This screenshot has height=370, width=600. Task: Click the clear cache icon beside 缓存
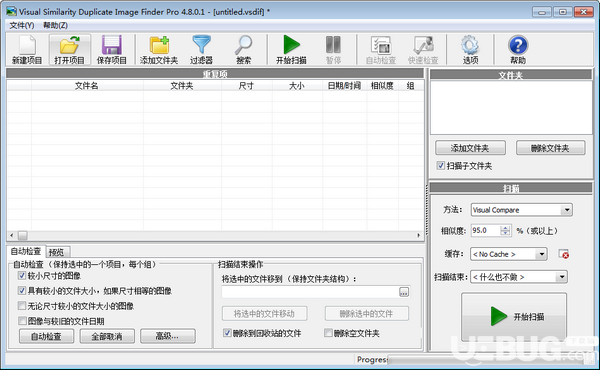click(x=563, y=254)
